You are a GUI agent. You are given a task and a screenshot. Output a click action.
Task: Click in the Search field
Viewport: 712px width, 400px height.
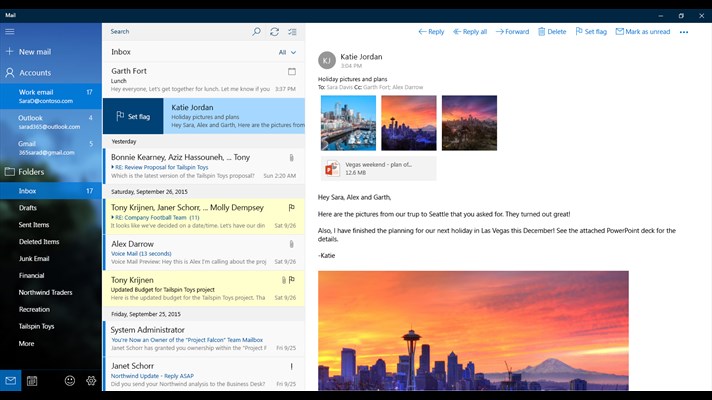(x=177, y=31)
